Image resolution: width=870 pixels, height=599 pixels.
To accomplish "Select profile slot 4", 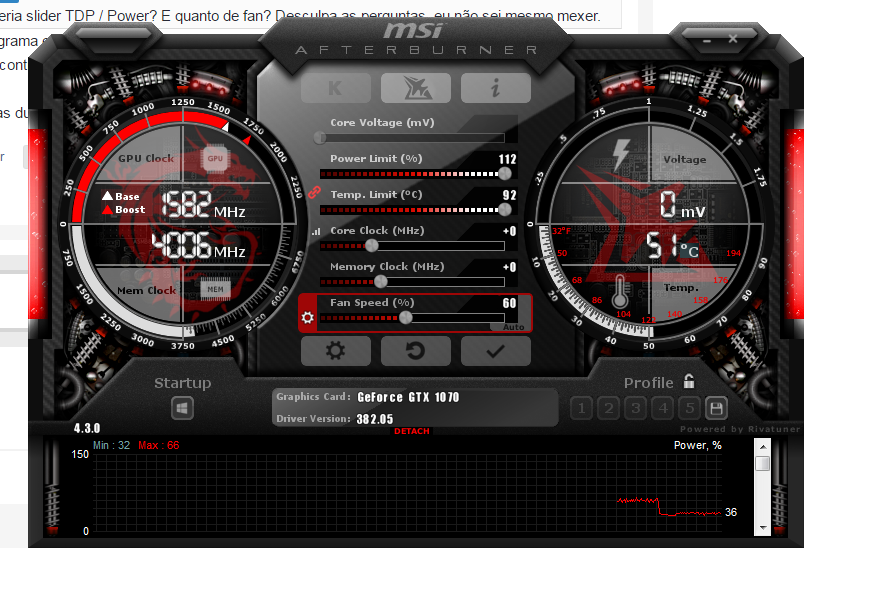I will click(663, 409).
